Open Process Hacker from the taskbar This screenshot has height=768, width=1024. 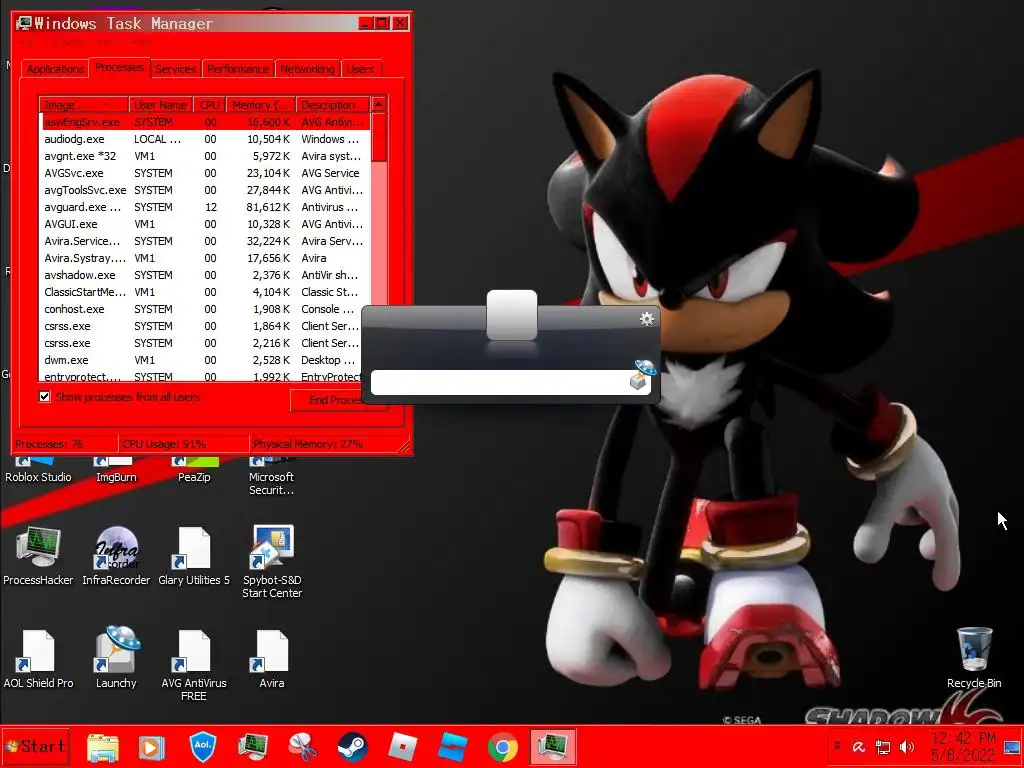coord(253,747)
